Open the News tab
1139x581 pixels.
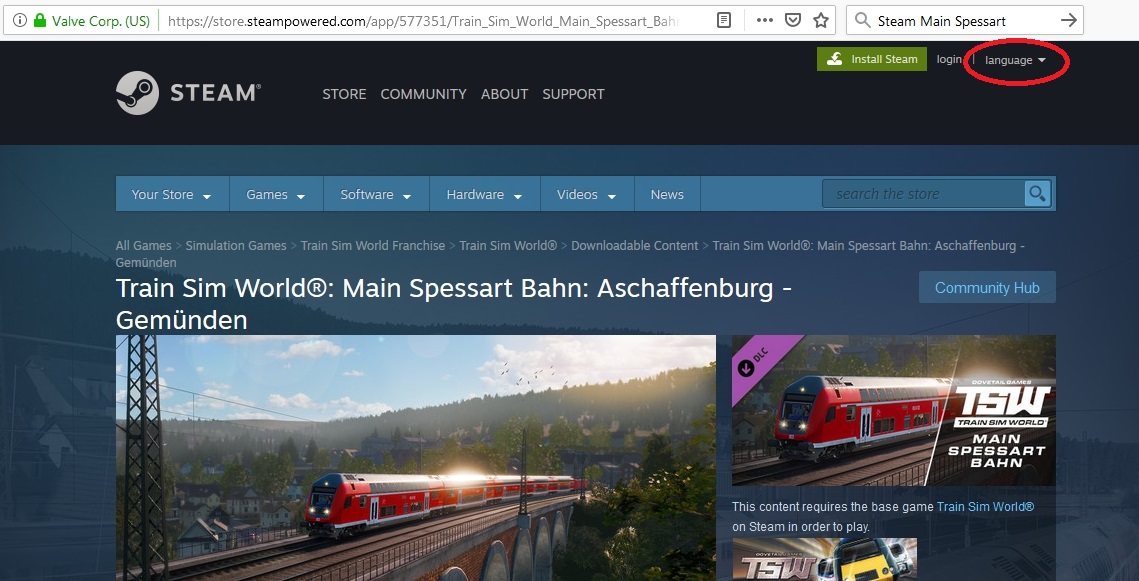pyautogui.click(x=667, y=194)
